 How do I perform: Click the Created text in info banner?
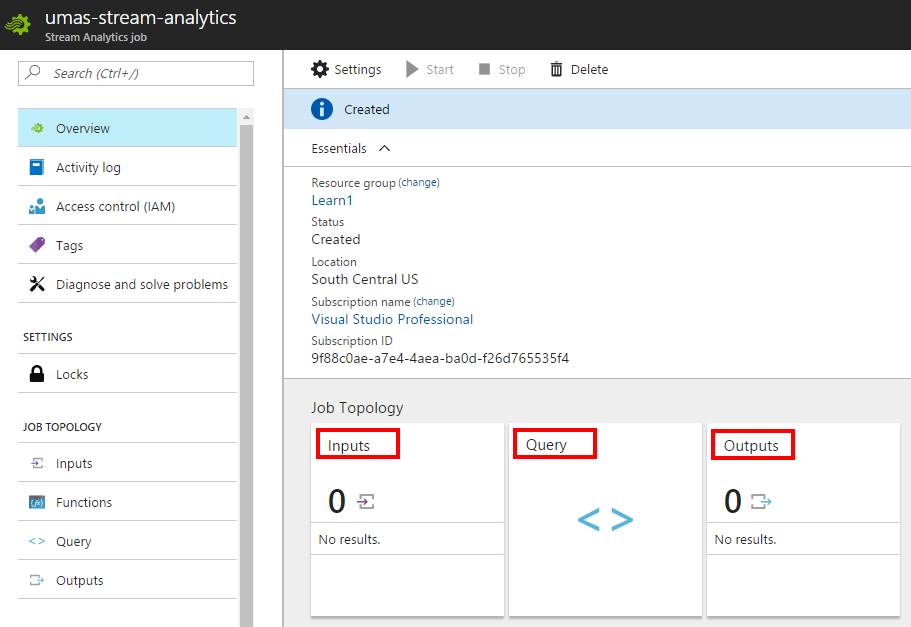[x=367, y=109]
